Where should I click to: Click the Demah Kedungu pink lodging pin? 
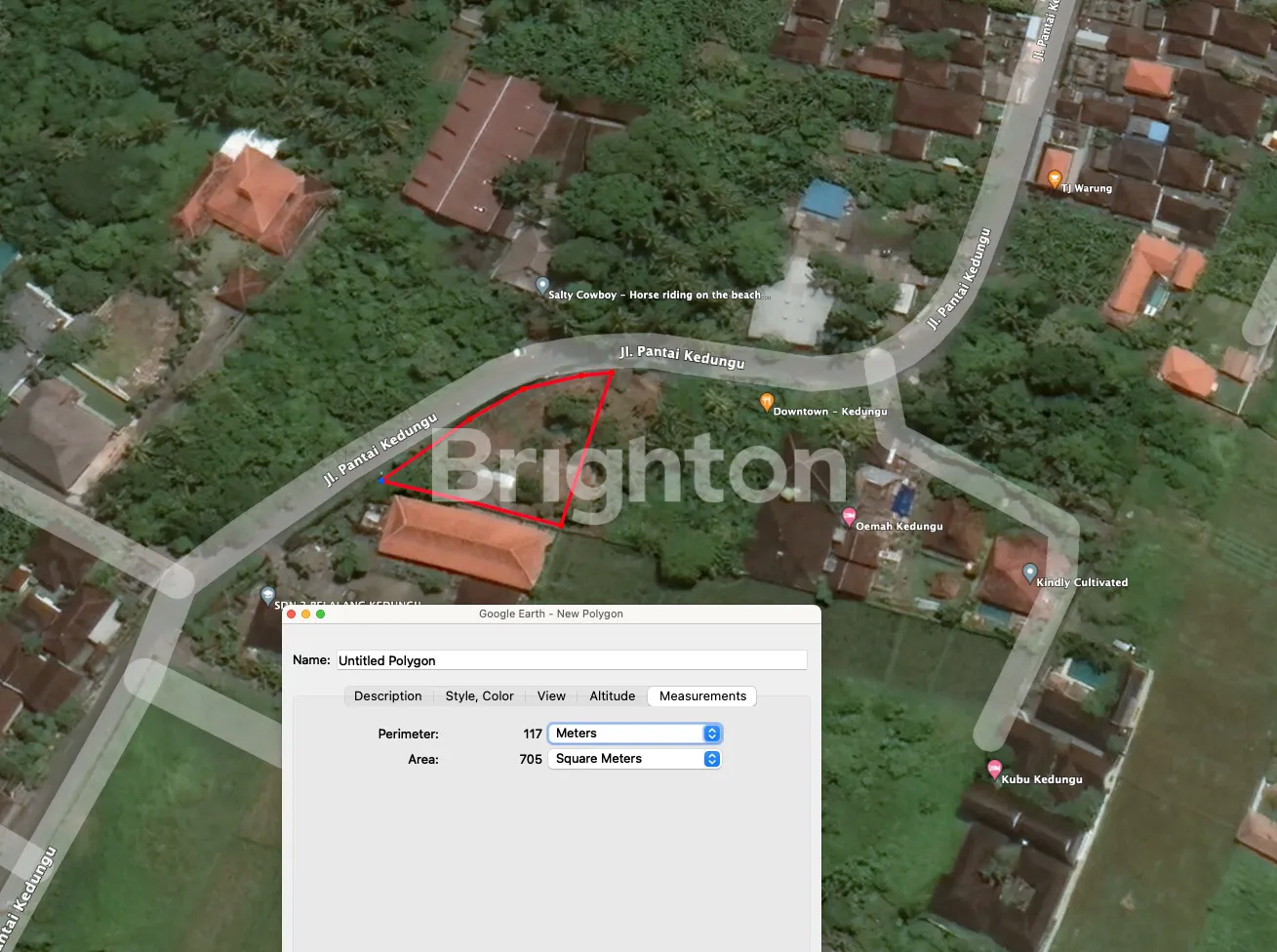coord(849,516)
